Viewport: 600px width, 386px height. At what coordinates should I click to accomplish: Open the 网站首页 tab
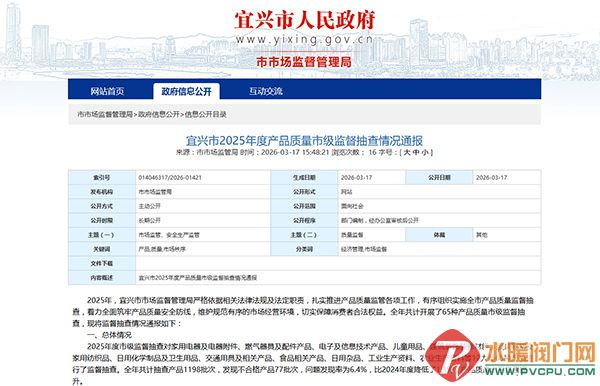tap(107, 91)
